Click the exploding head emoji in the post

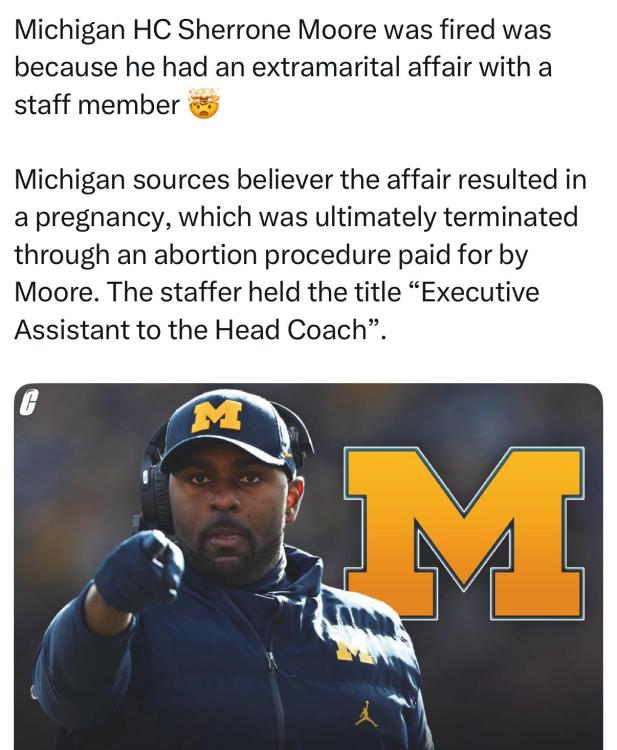204,105
